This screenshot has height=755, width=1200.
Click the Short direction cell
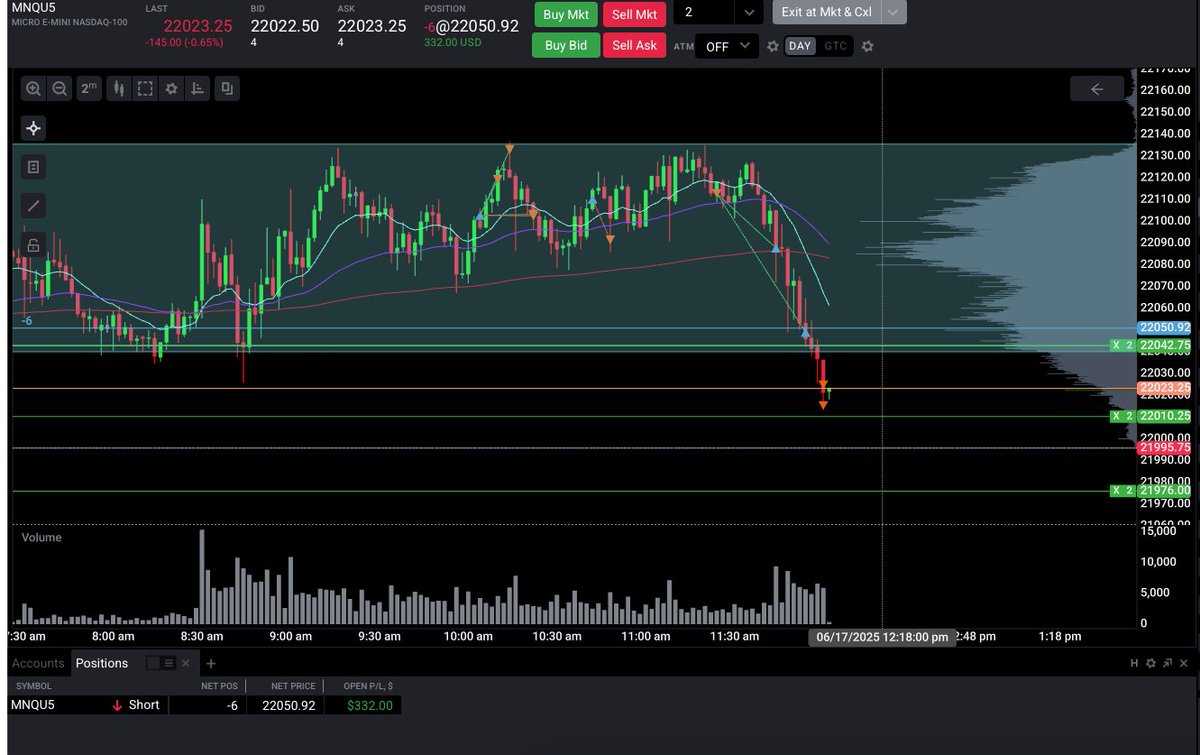tap(136, 705)
